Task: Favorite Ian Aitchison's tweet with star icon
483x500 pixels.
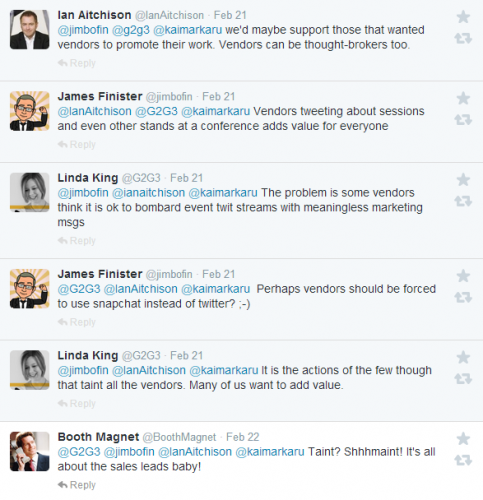Action: [x=463, y=17]
